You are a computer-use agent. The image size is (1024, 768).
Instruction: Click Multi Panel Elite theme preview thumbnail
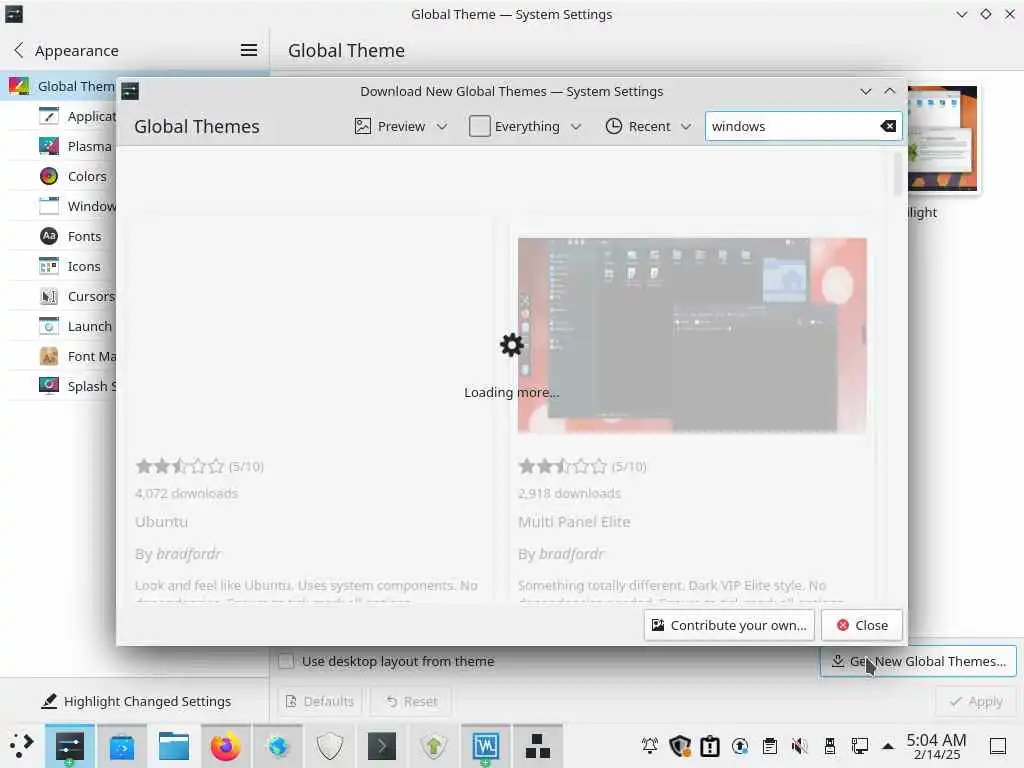[692, 335]
